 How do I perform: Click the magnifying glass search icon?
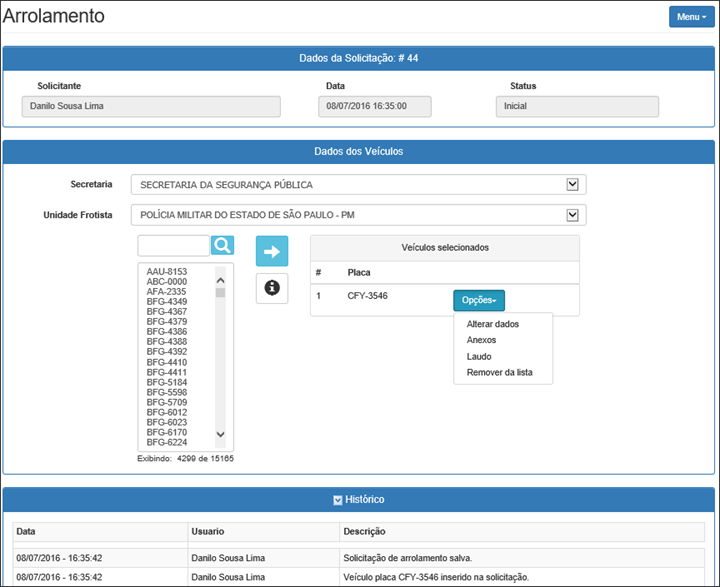(222, 246)
